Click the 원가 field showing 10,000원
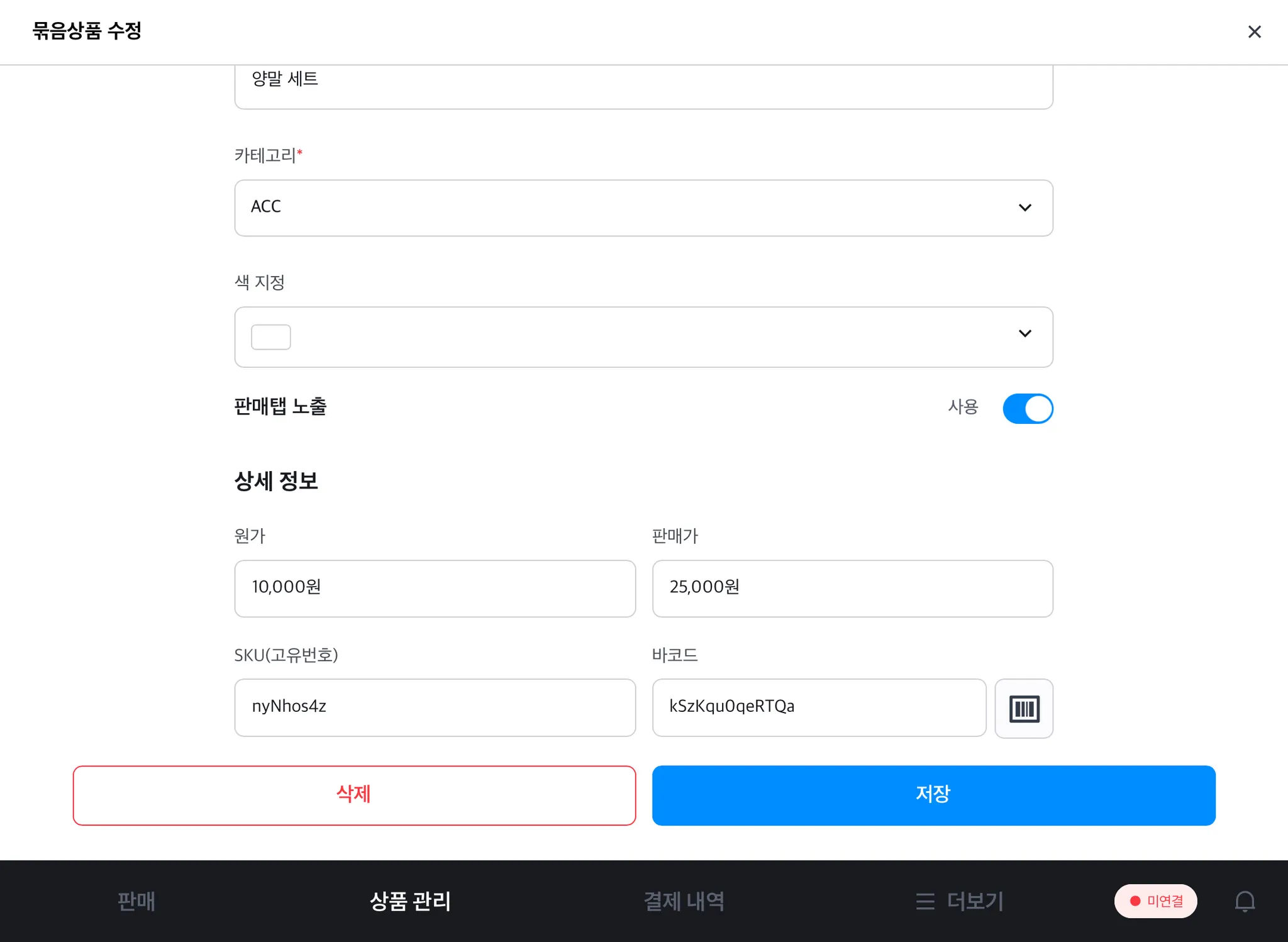Image resolution: width=1288 pixels, height=942 pixels. 435,588
